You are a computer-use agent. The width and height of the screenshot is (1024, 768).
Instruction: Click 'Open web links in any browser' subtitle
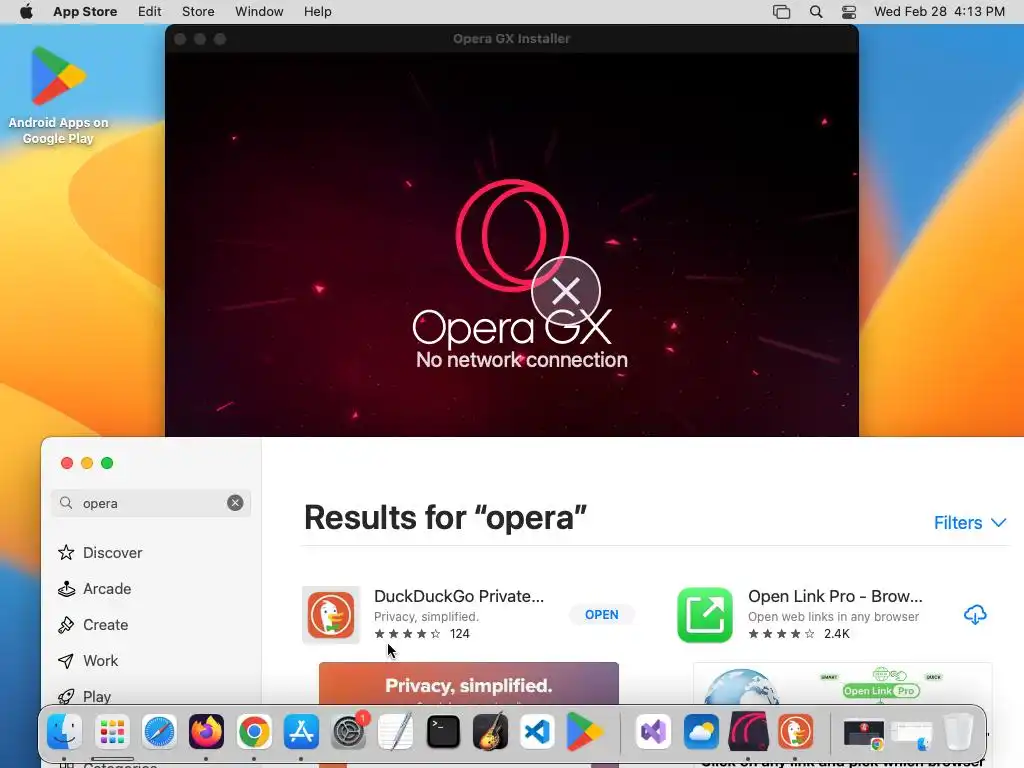833,617
